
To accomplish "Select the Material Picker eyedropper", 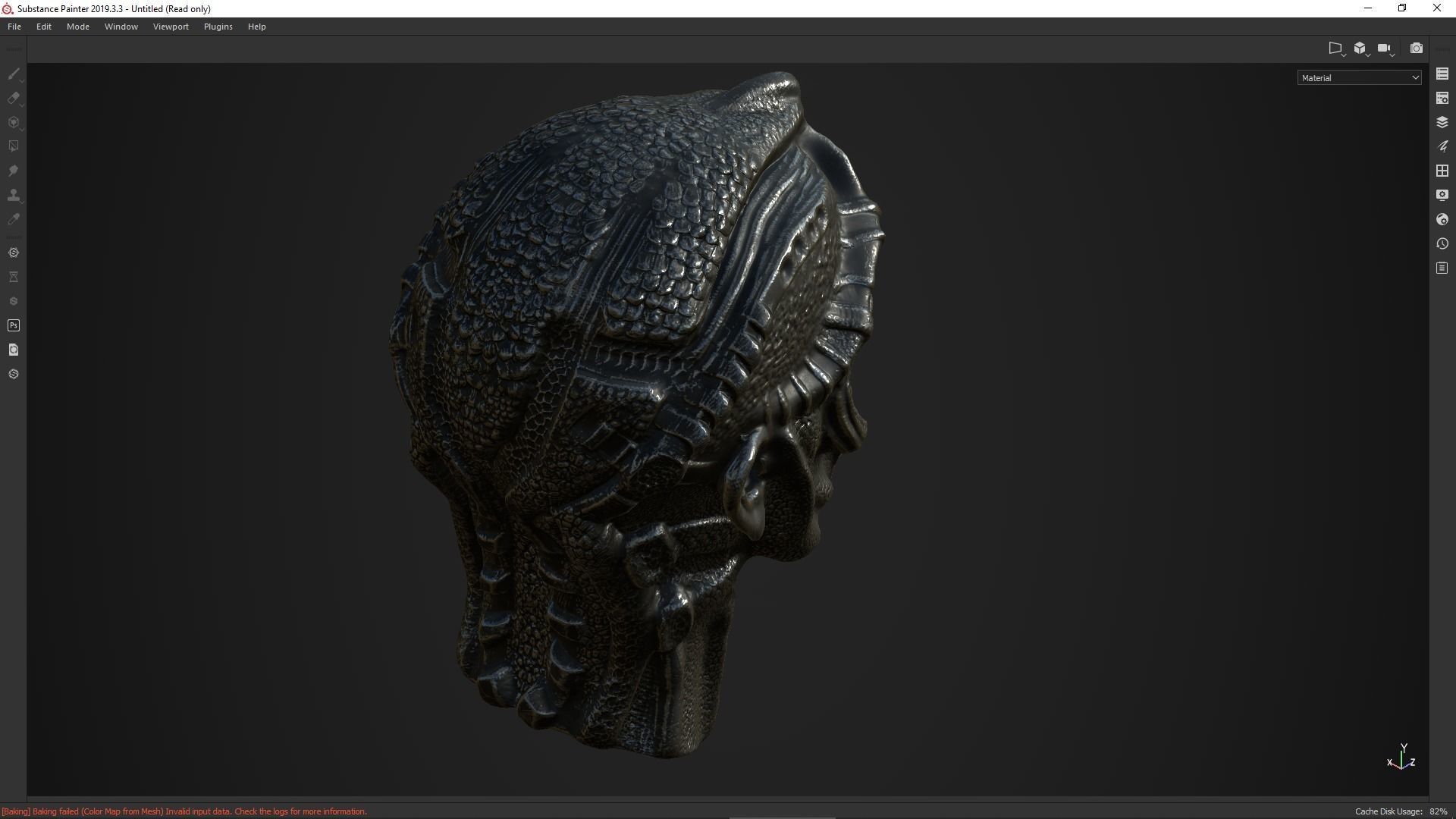I will [x=14, y=219].
